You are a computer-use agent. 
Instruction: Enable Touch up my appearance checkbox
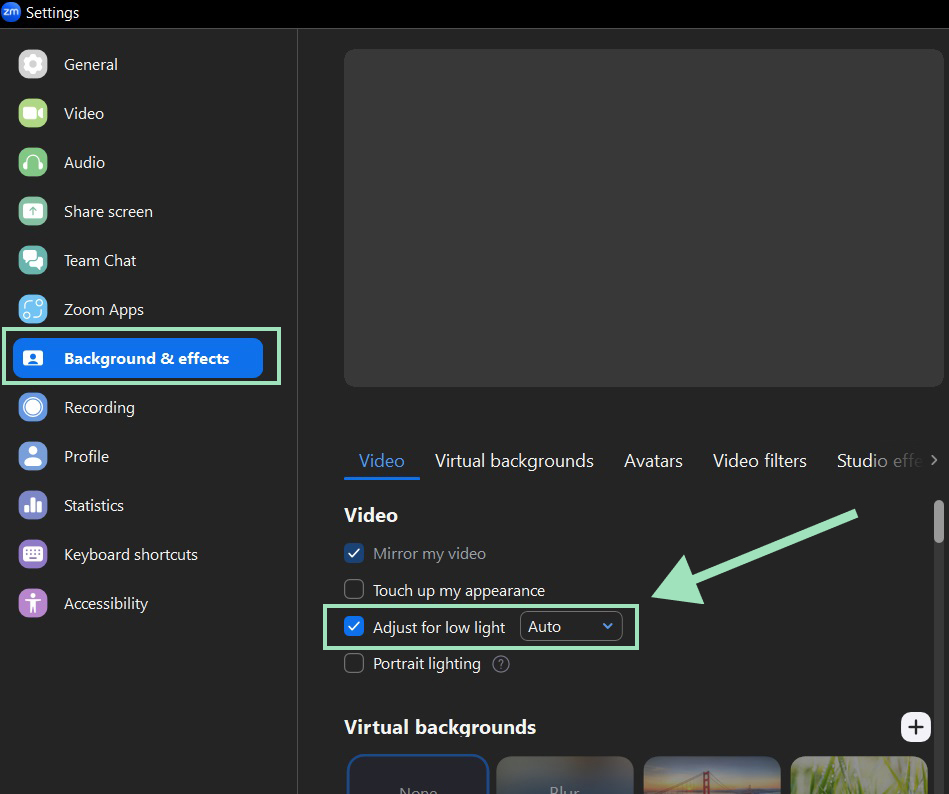(x=354, y=589)
